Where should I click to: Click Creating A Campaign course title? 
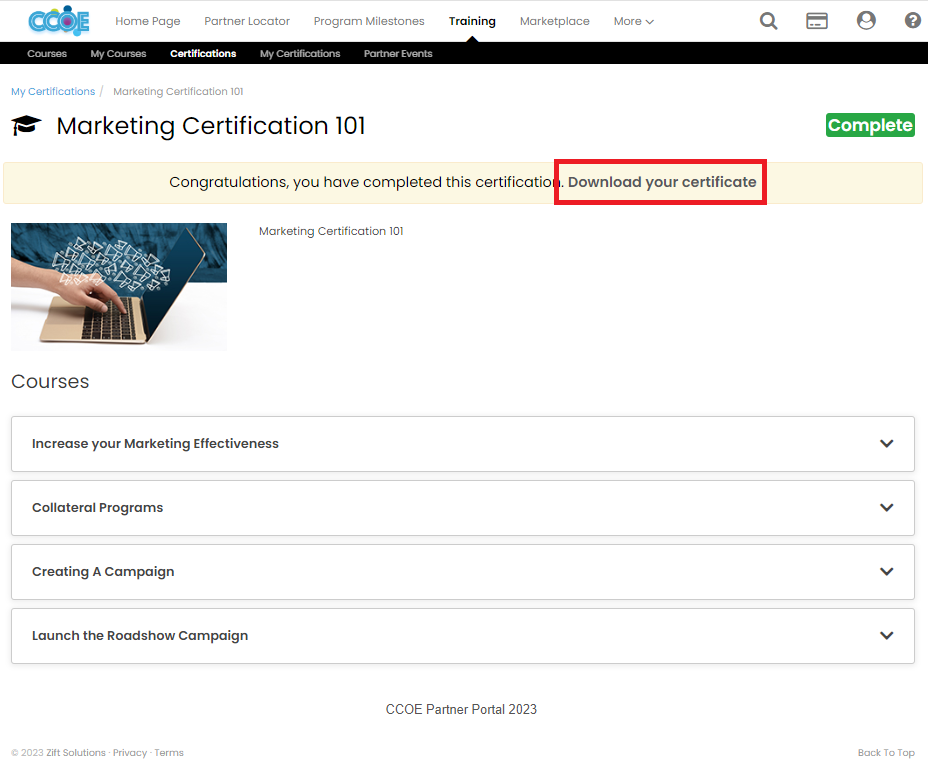tap(103, 572)
